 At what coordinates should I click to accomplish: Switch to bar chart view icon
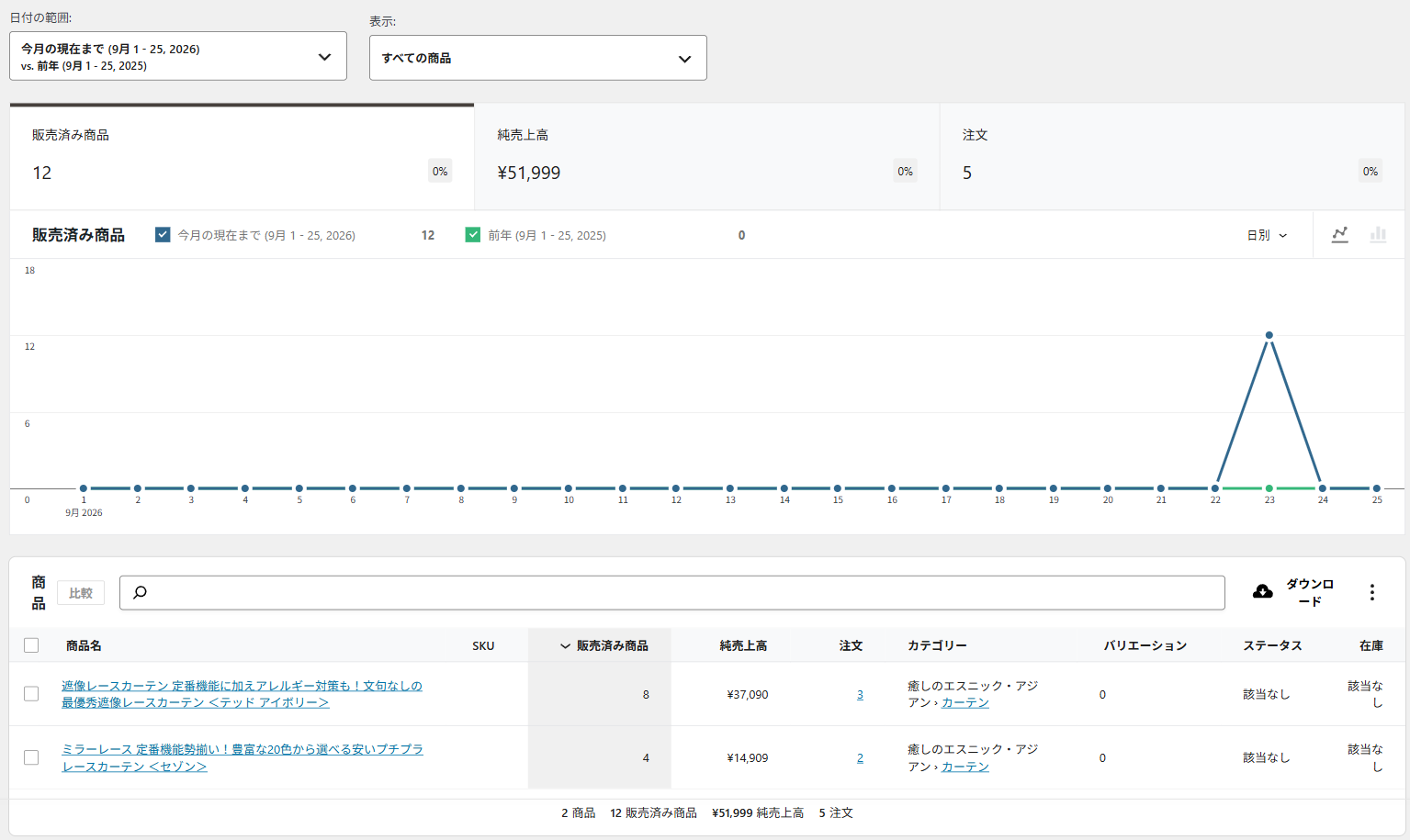tap(1378, 234)
